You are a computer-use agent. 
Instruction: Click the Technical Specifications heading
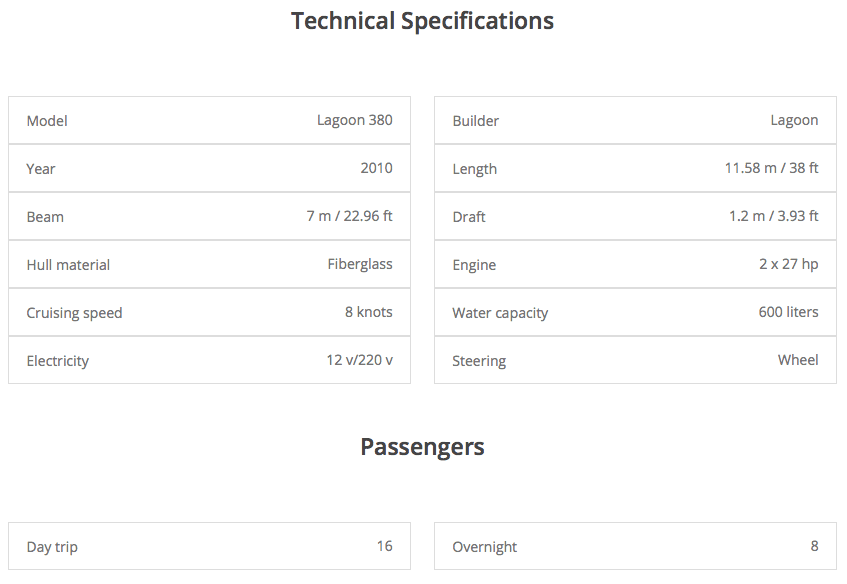pos(422,21)
